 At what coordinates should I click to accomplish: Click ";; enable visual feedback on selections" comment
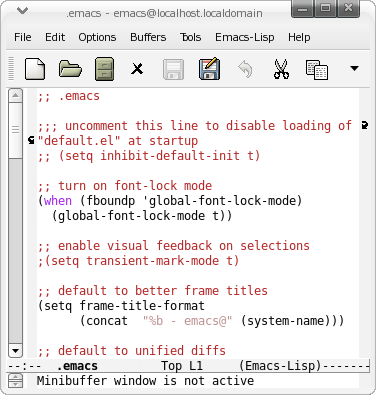[174, 246]
